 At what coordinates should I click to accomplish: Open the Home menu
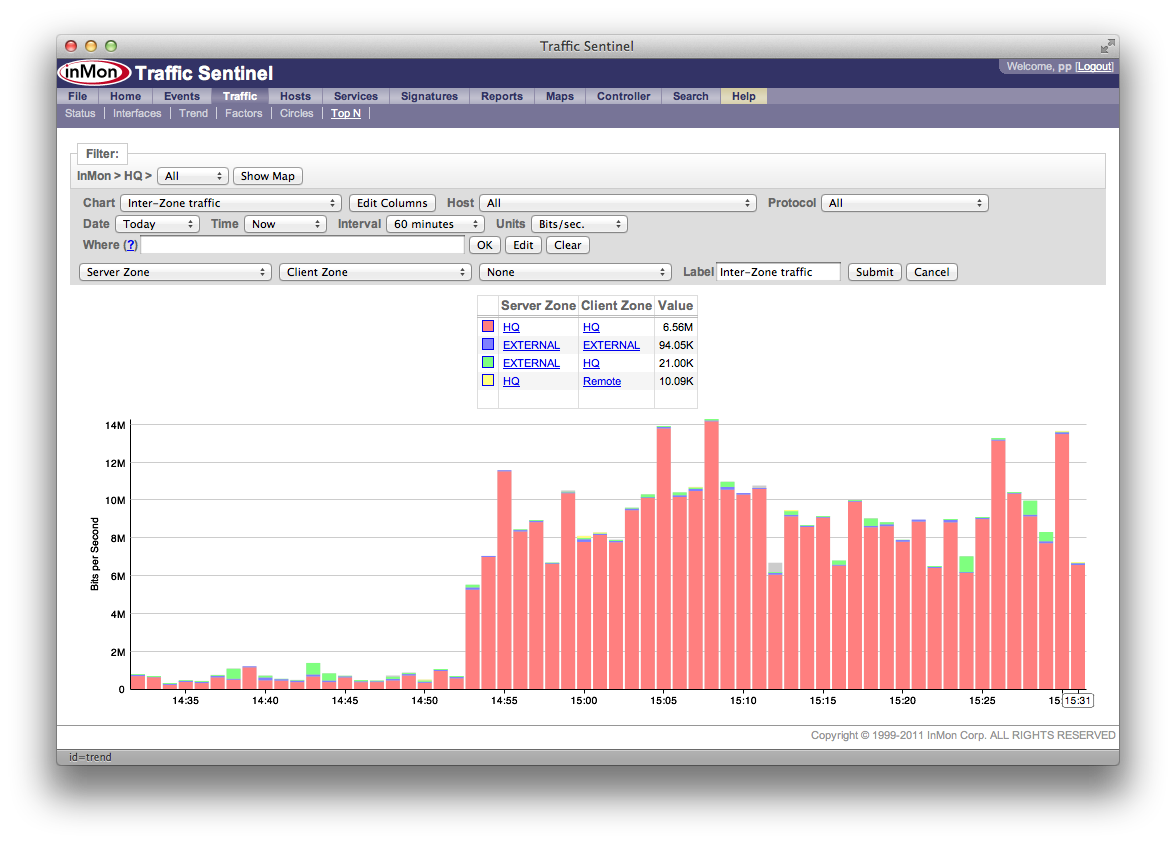tap(125, 96)
